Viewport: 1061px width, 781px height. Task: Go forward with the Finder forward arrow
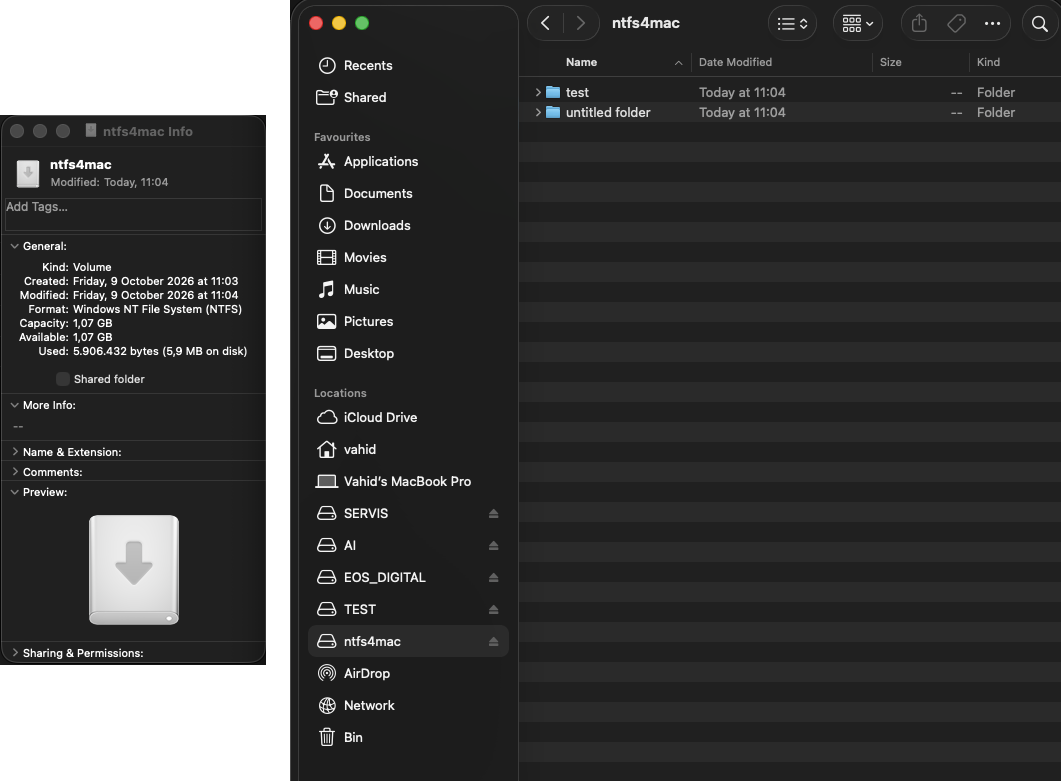point(581,24)
